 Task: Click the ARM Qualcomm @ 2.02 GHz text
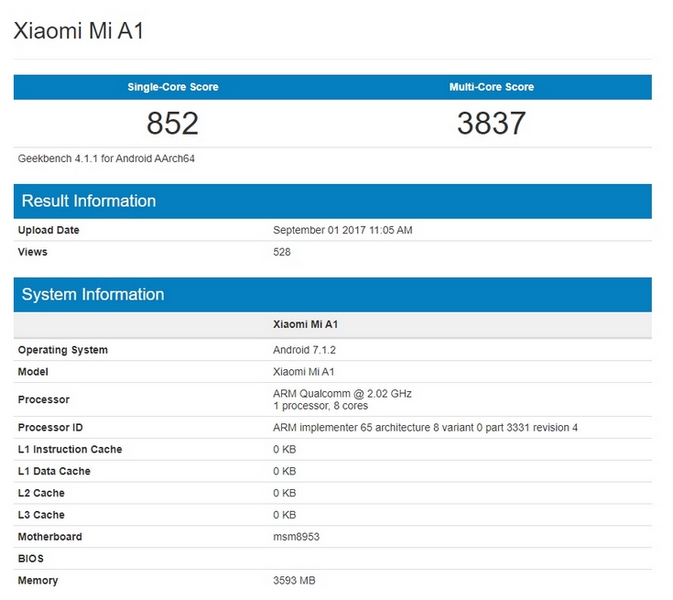point(342,394)
